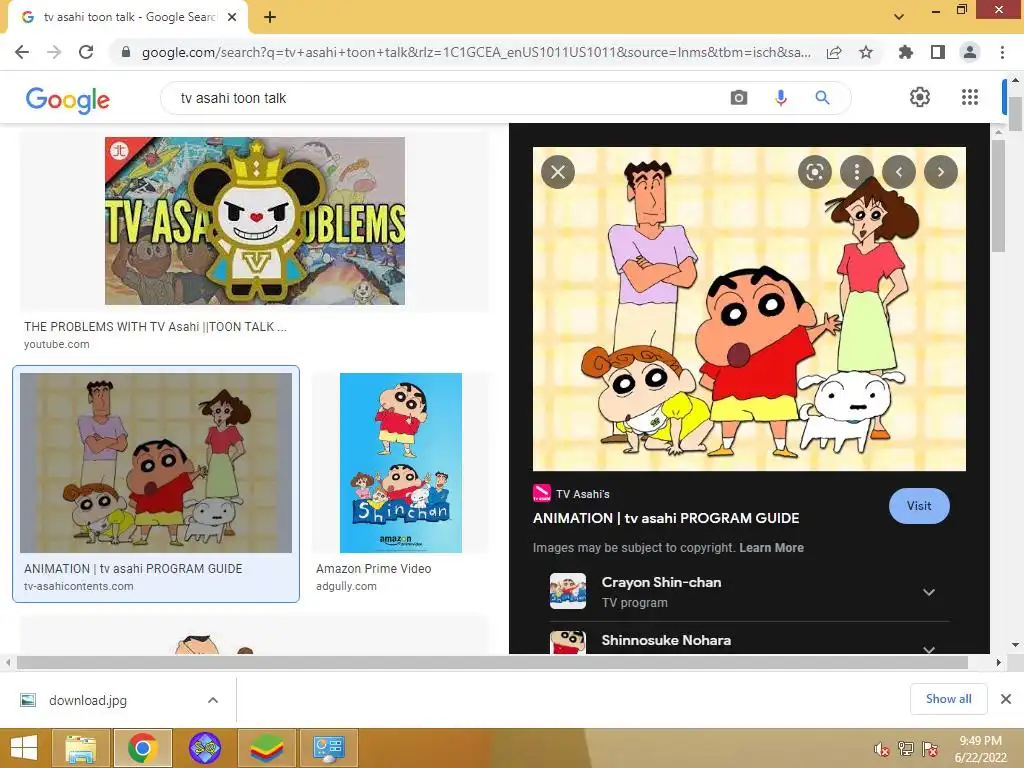This screenshot has width=1024, height=768.
Task: Click the address bar URL
Action: (x=476, y=52)
